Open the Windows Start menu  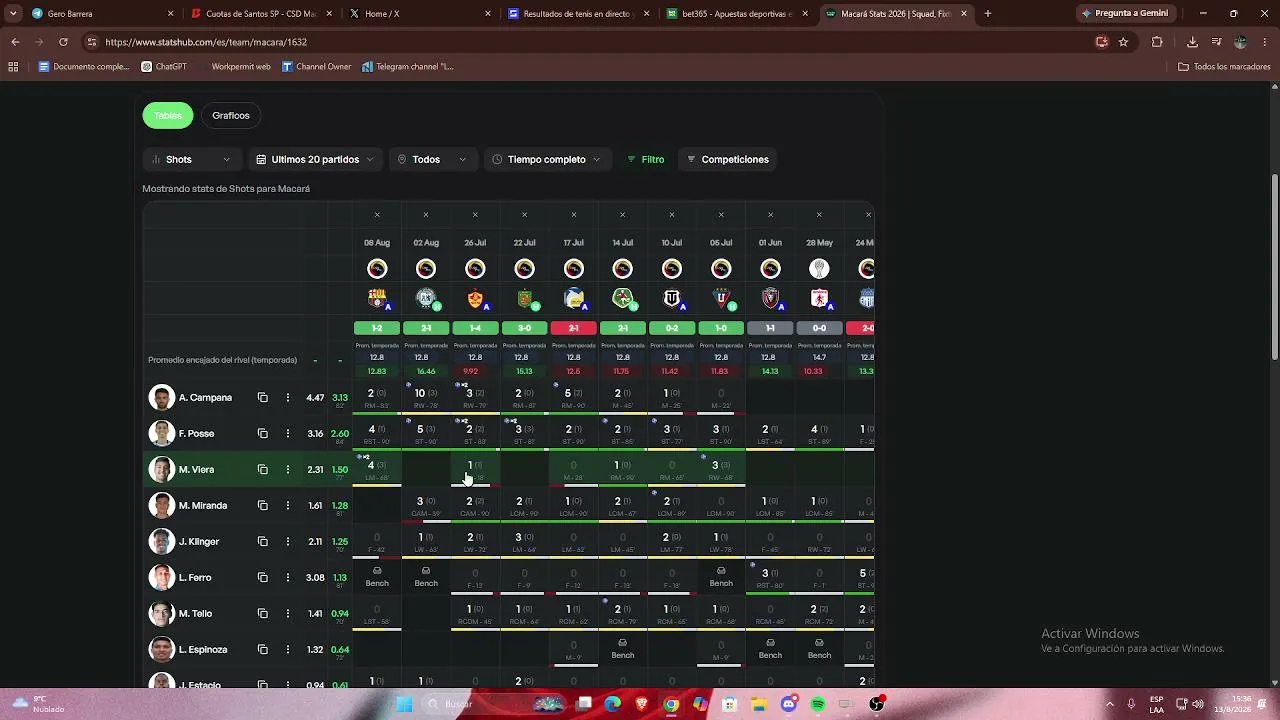click(x=404, y=704)
